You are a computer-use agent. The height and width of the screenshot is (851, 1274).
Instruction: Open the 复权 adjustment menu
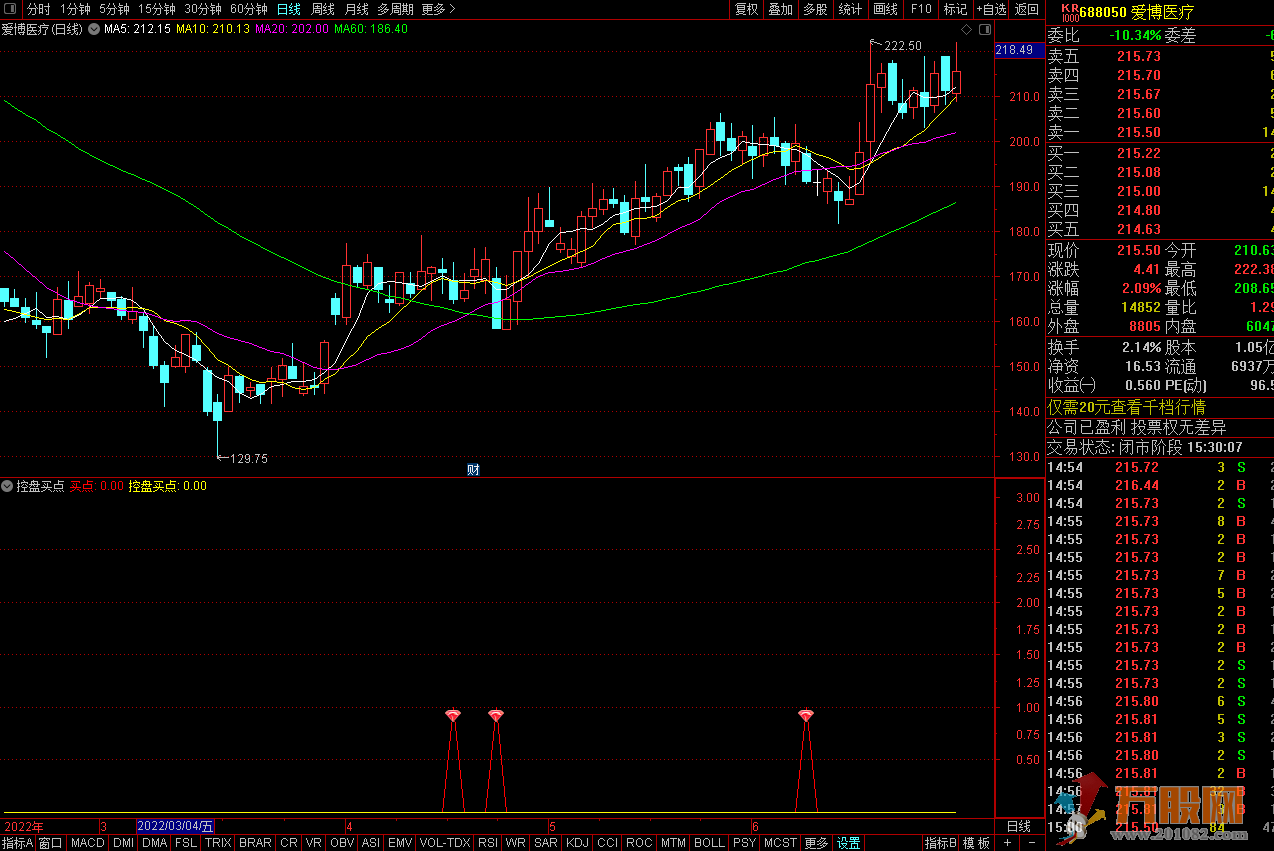point(746,9)
